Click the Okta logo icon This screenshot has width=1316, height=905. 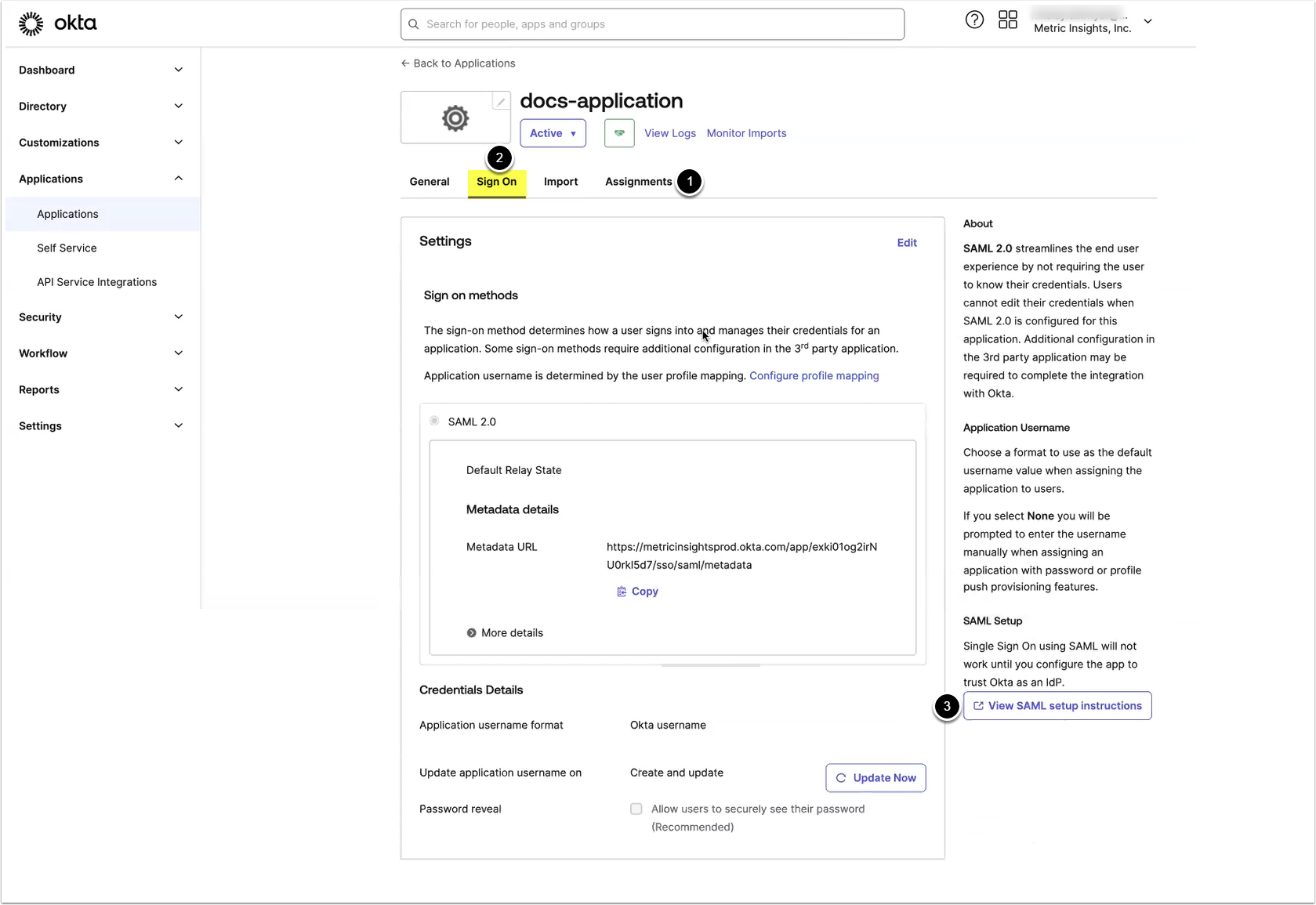tap(31, 24)
